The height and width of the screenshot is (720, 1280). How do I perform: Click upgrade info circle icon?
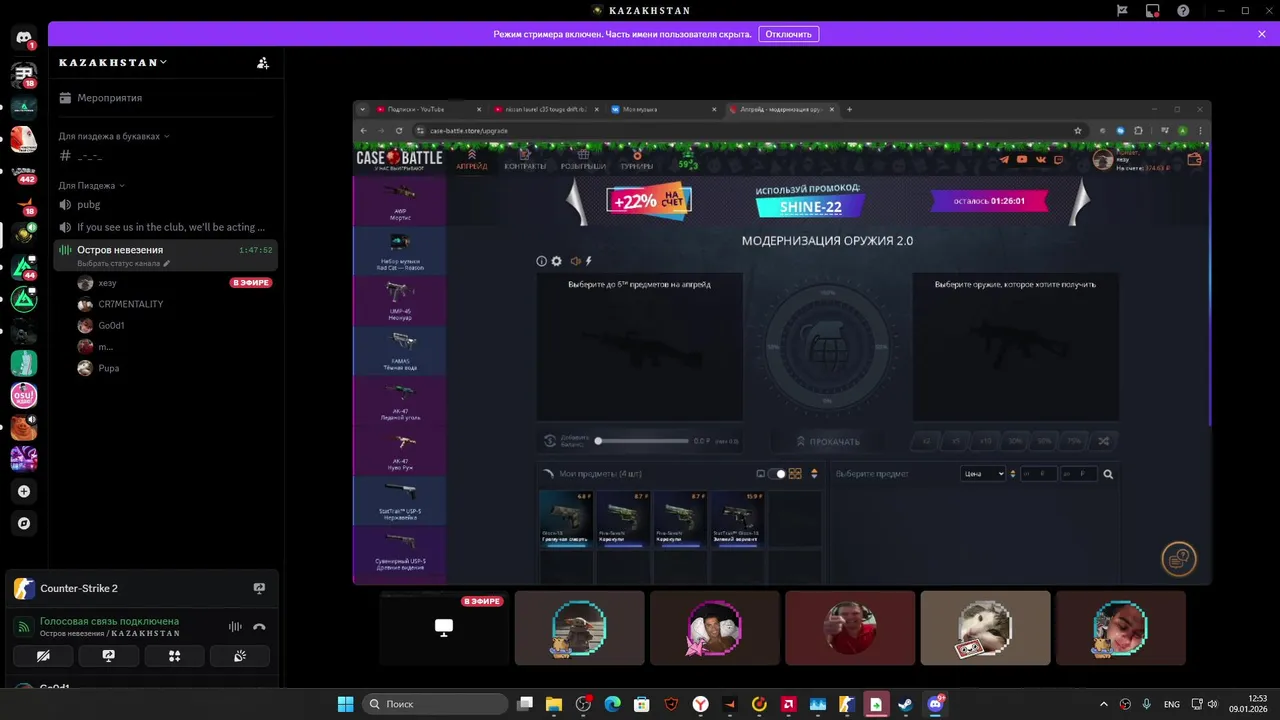pos(542,261)
